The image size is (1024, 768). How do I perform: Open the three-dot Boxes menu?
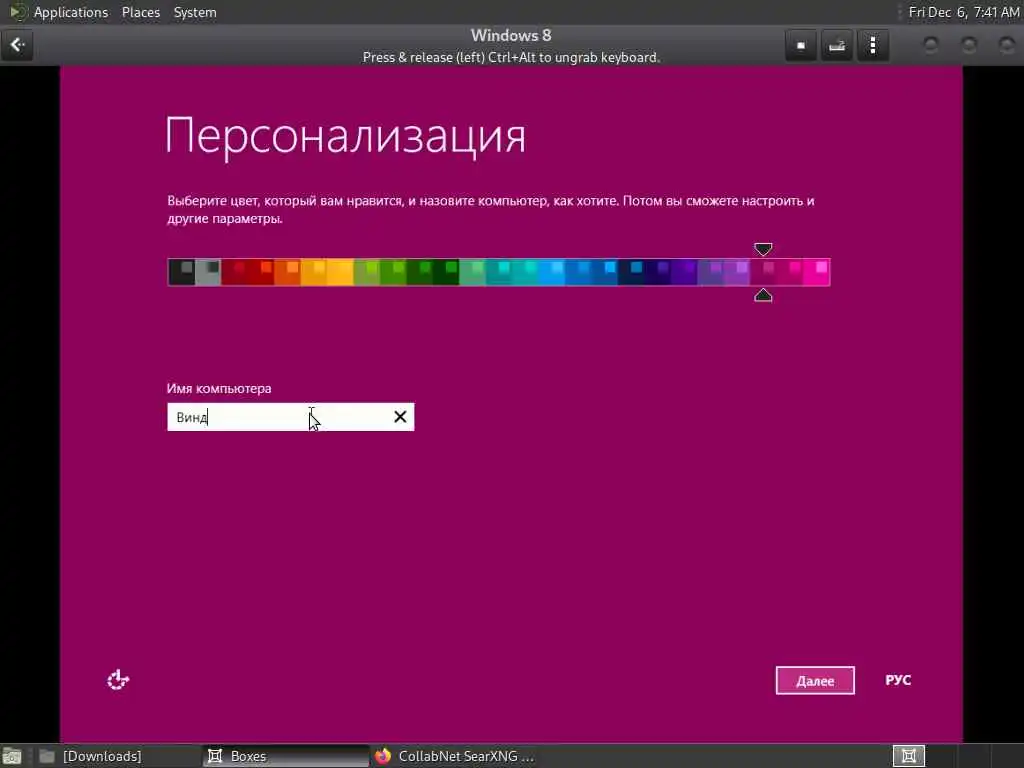click(873, 45)
